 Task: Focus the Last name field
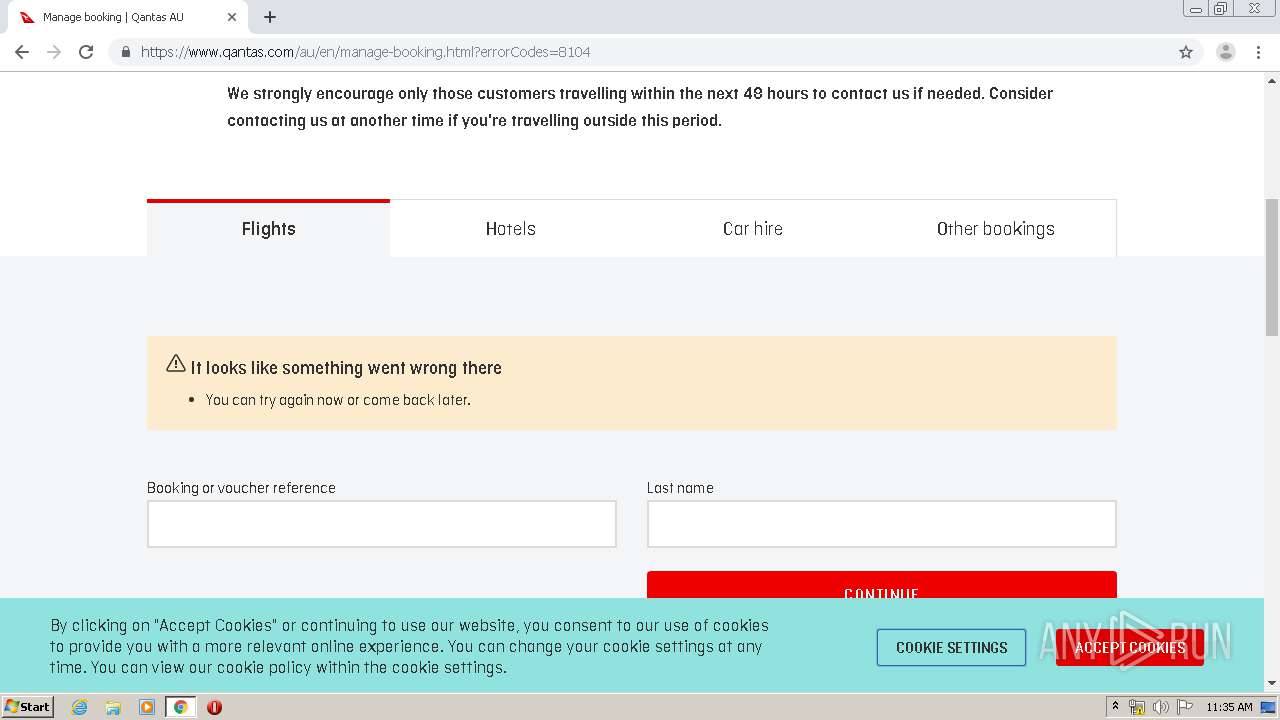click(x=882, y=524)
